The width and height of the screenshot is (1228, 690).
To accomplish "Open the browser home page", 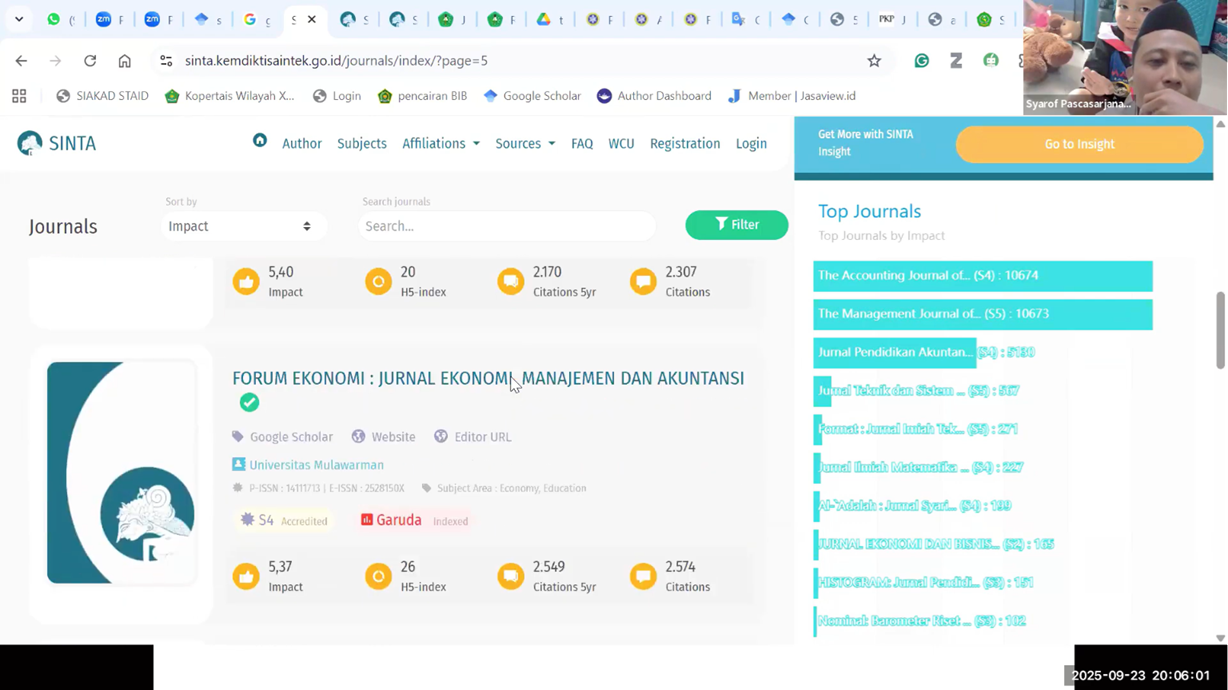I will pyautogui.click(x=124, y=61).
